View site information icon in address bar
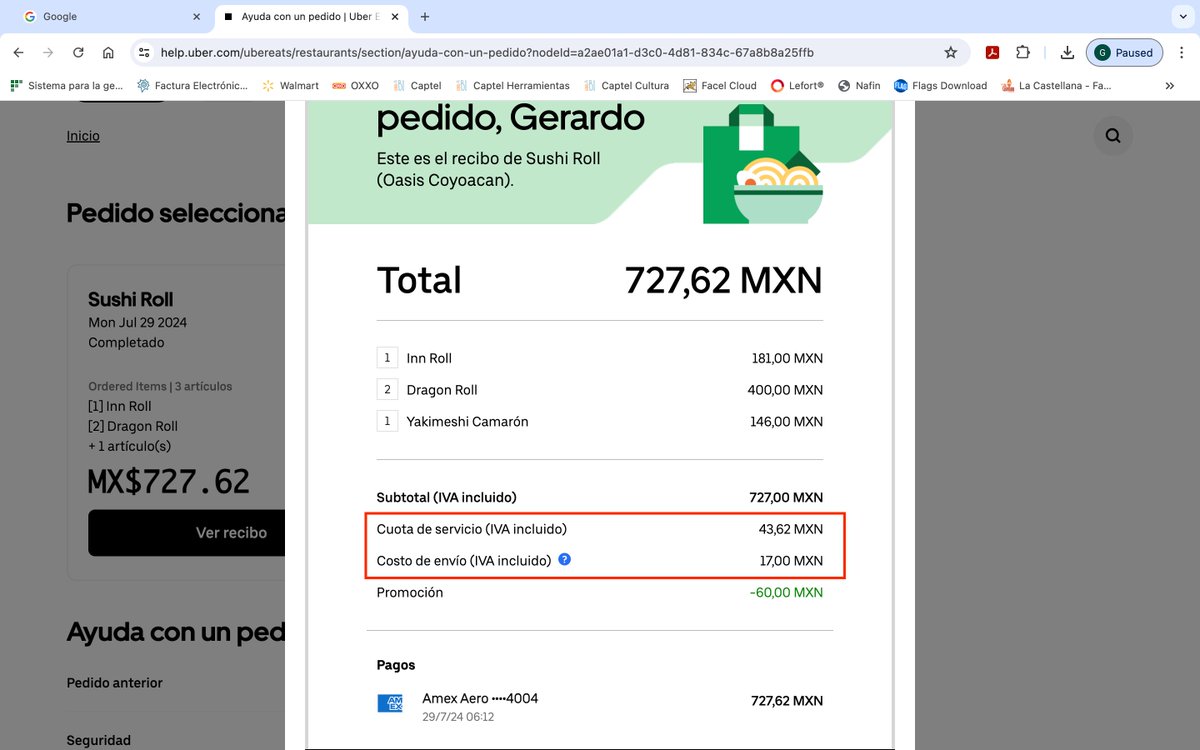 point(144,53)
